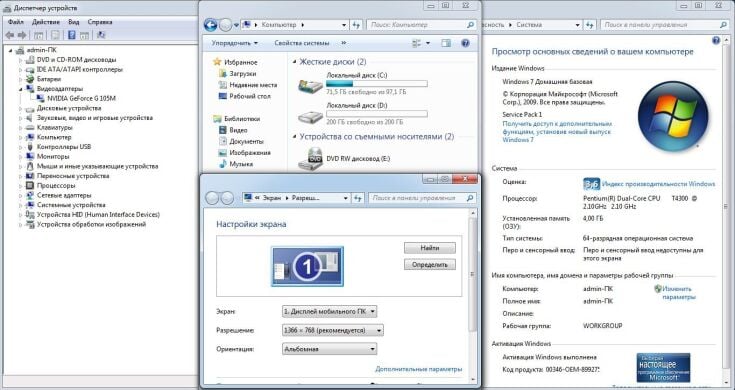Image resolution: width=735 pixels, height=390 pixels.
Task: Select Local Disk (D:) drive icon
Action: point(310,116)
